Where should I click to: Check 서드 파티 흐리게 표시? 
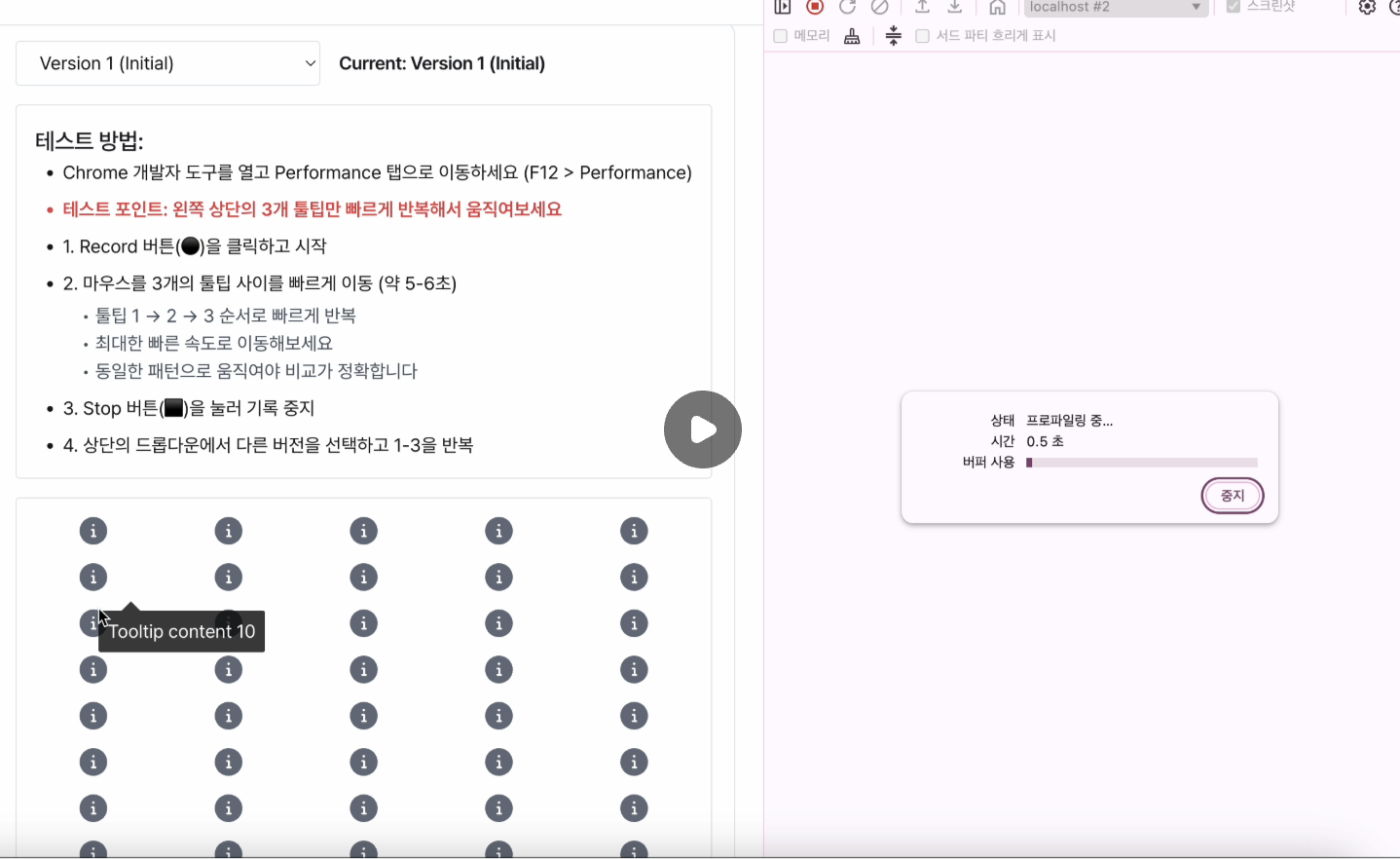(921, 35)
